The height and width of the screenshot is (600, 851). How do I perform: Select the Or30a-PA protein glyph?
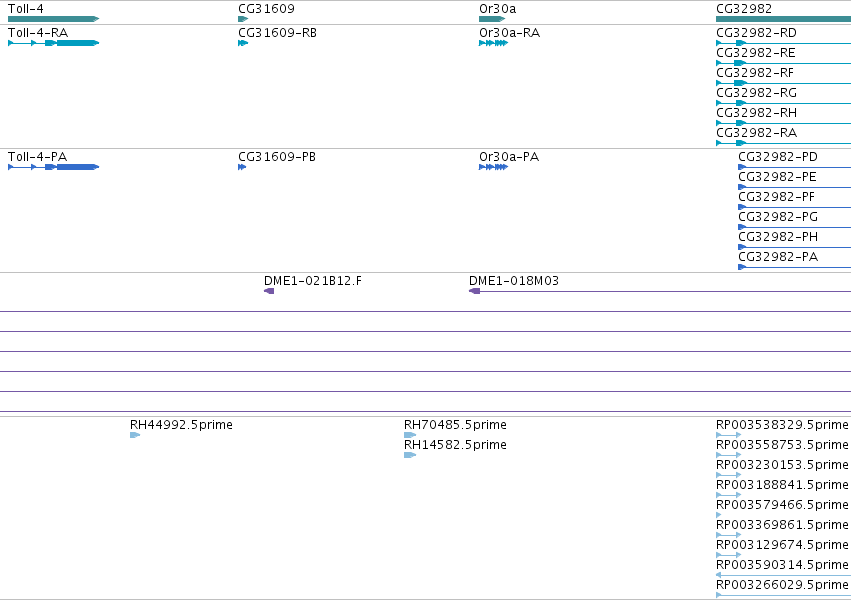pyautogui.click(x=493, y=167)
